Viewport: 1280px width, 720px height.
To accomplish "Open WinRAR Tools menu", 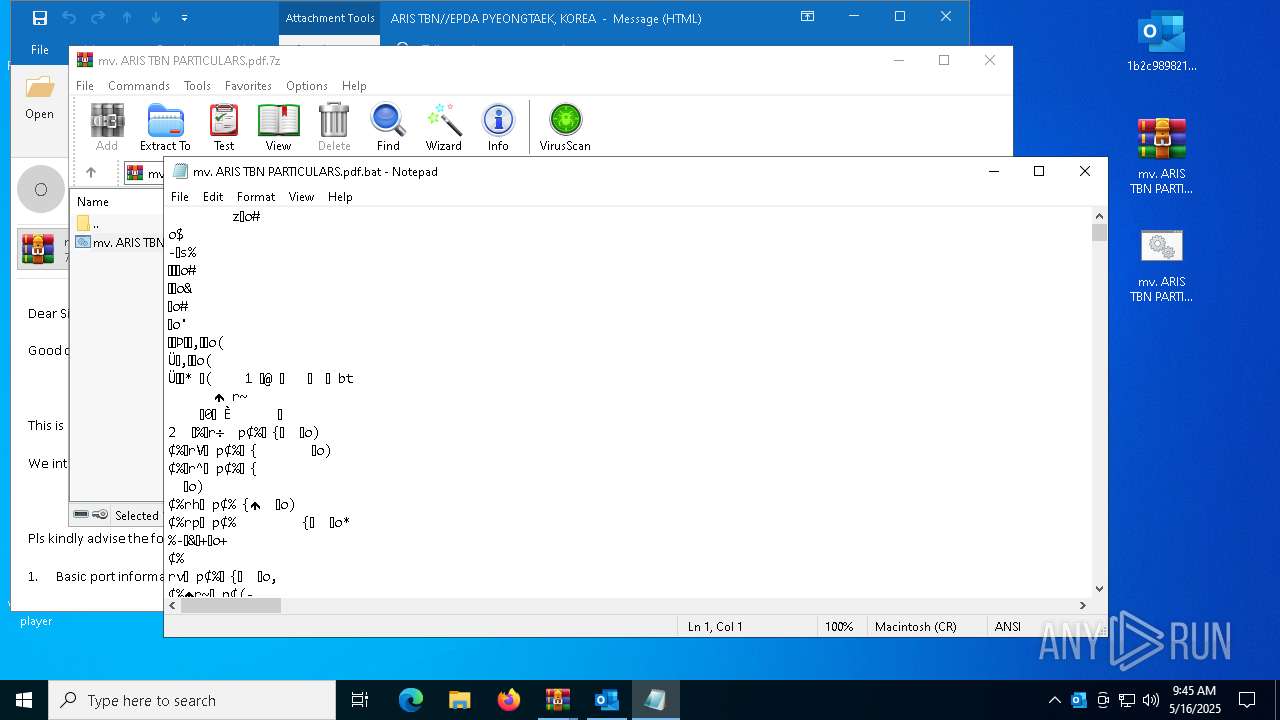I will [197, 86].
